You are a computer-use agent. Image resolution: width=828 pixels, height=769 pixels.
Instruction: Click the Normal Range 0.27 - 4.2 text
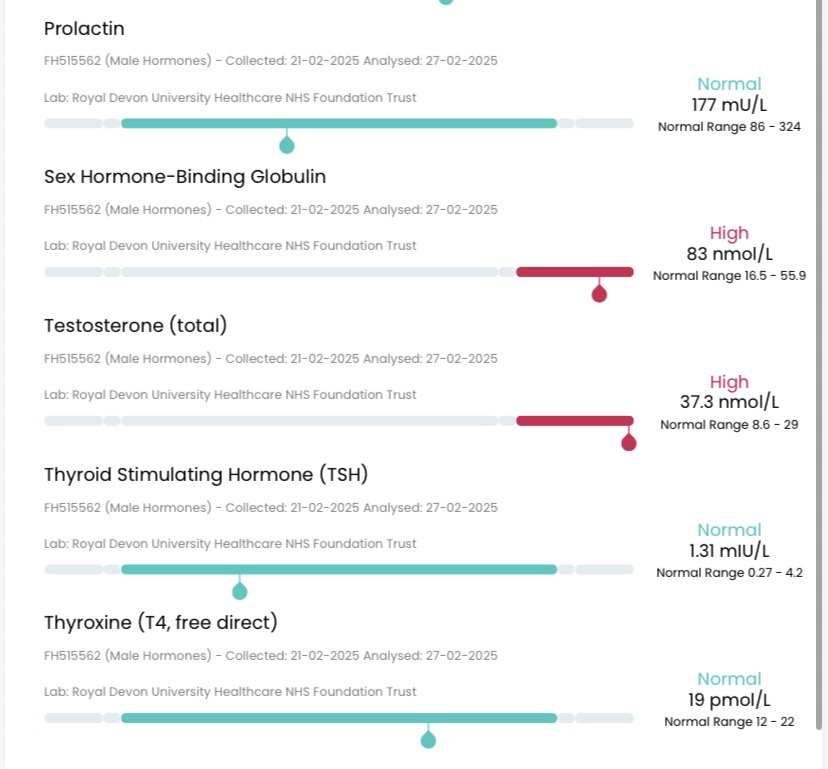[729, 573]
